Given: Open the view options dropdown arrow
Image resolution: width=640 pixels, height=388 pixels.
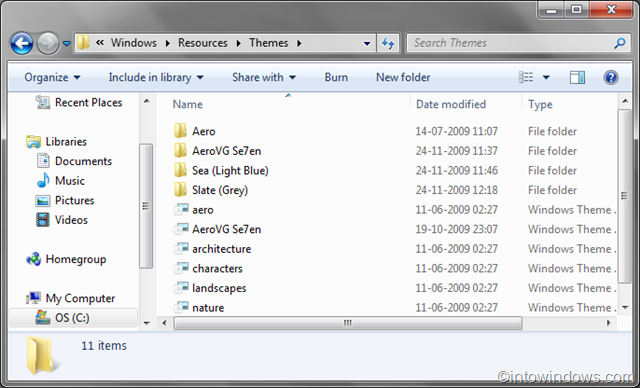Looking at the screenshot, I should click(546, 77).
